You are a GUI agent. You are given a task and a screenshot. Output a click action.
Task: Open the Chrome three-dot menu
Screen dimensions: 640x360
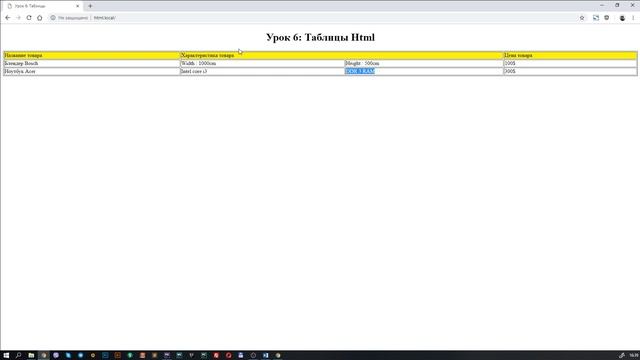tap(633, 18)
